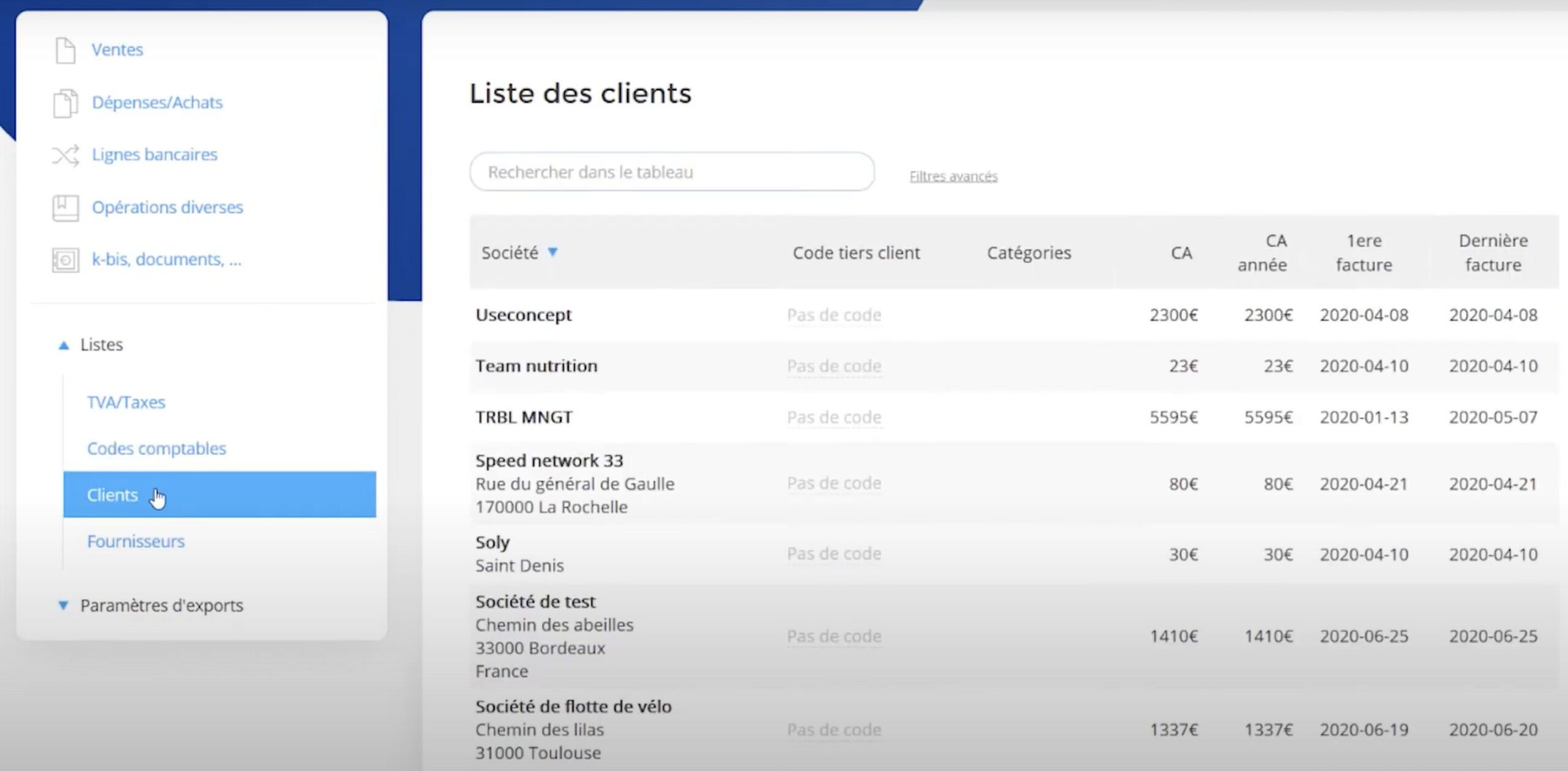Open the Soly client
Screen dimensions: 1568x771
(492, 542)
